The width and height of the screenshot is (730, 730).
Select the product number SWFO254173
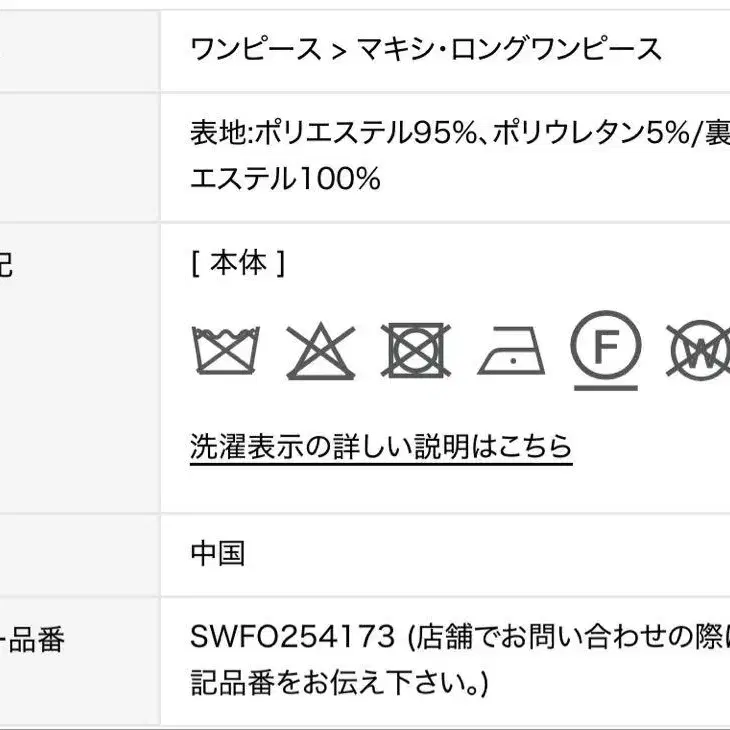tap(294, 637)
